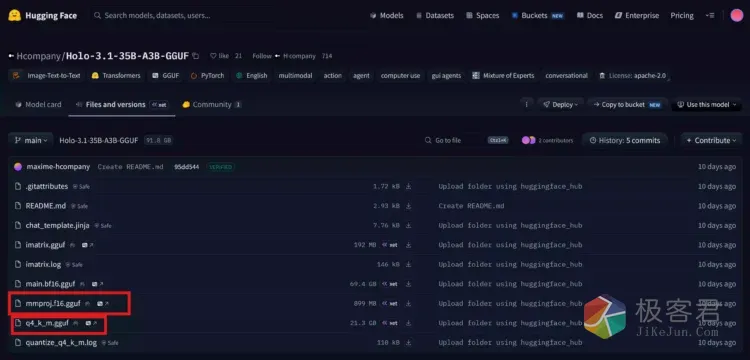Download the mmproj.f16.gguf file
Viewport: 750px width, 360px height.
click(x=408, y=304)
